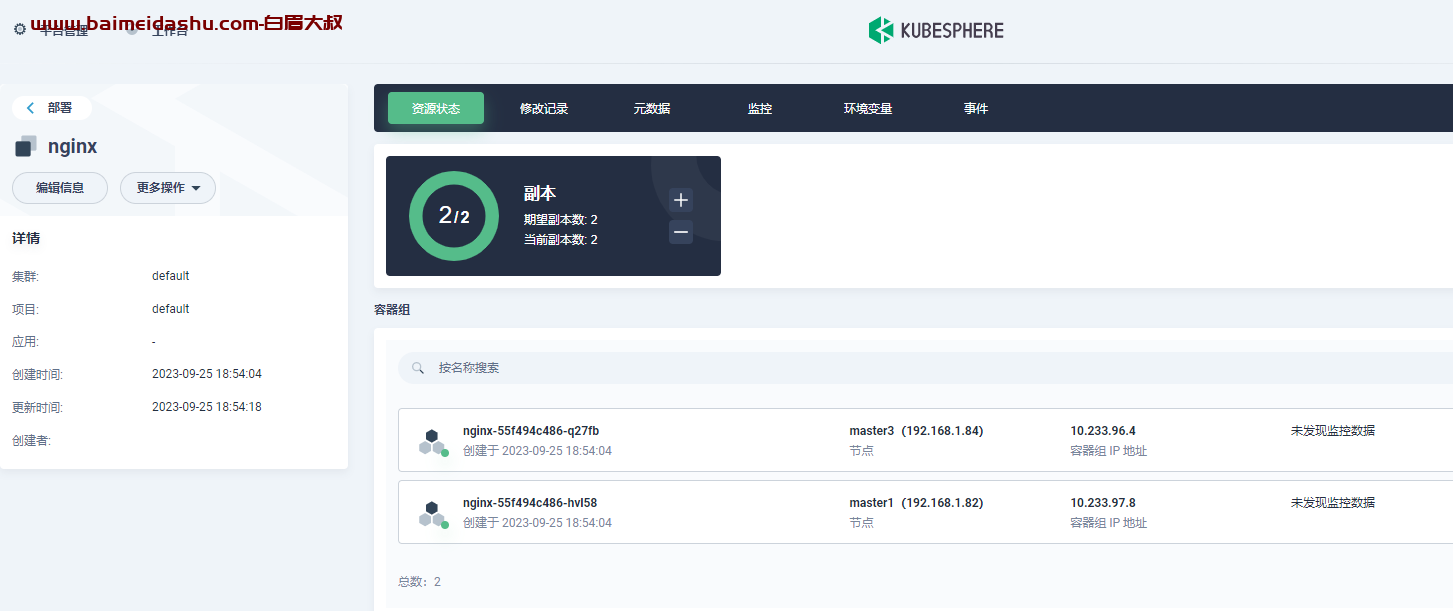Switch to the 修改记录 tab
This screenshot has height=611, width=1453.
(x=544, y=108)
